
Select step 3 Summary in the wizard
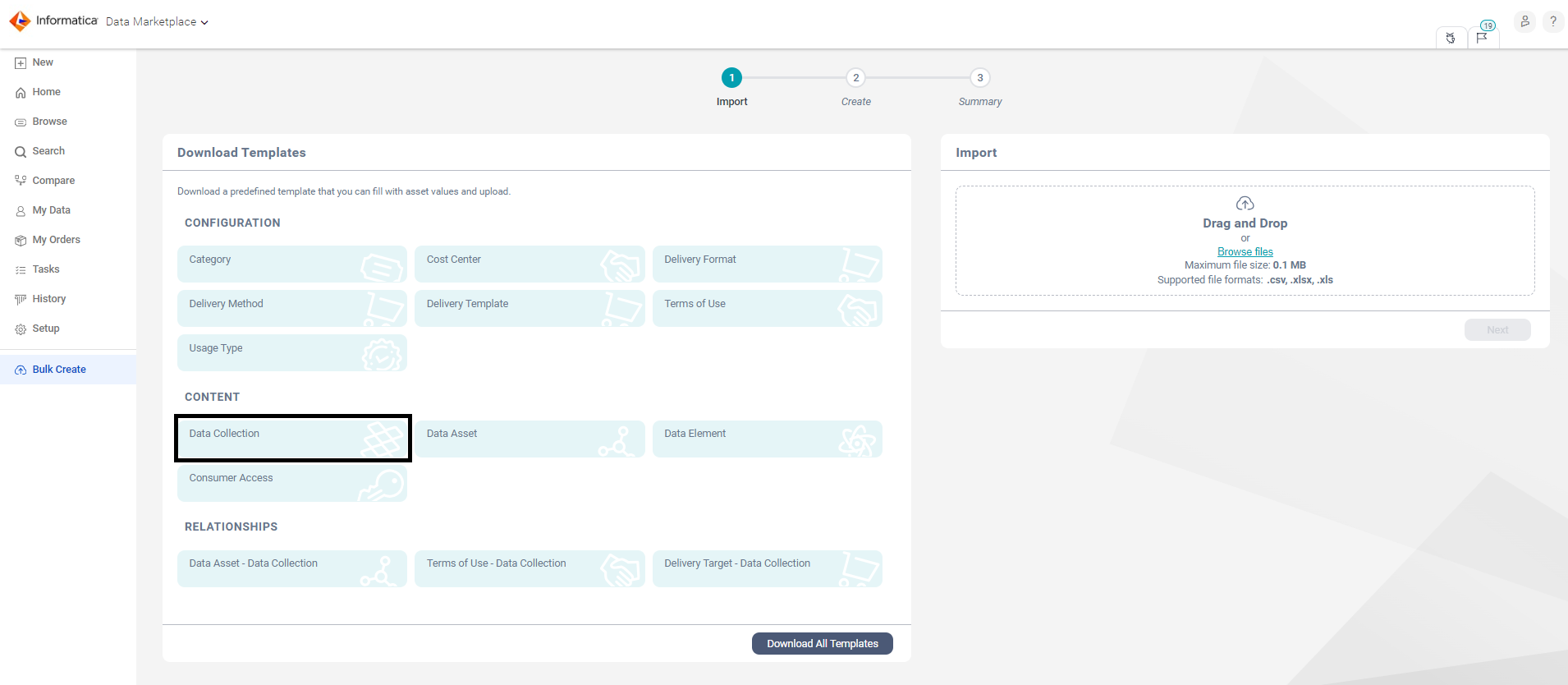tap(979, 78)
